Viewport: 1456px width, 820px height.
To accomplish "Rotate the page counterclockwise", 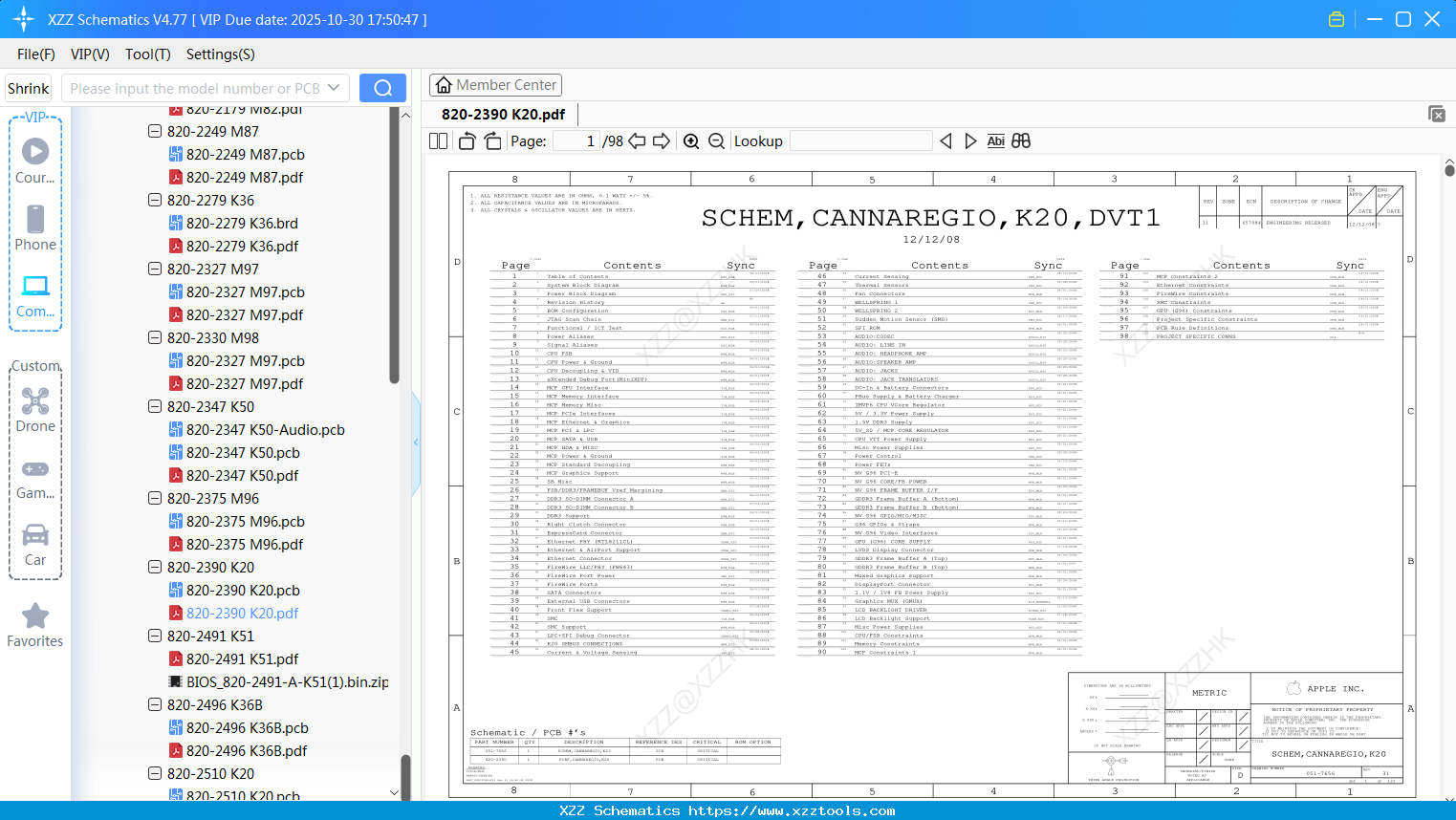I will click(x=467, y=141).
